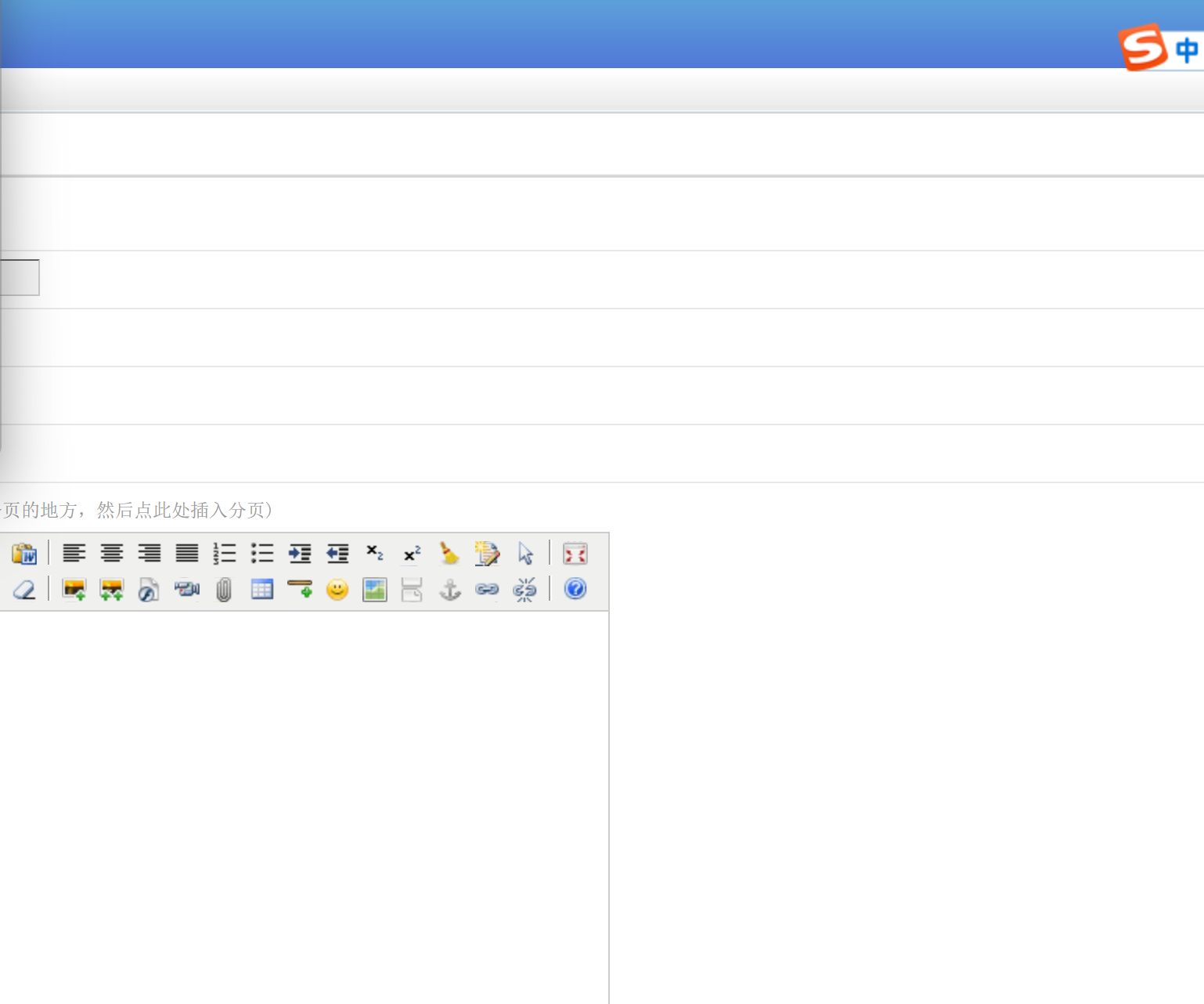Open editor help with question mark icon
This screenshot has width=1204, height=1004.
(x=575, y=589)
